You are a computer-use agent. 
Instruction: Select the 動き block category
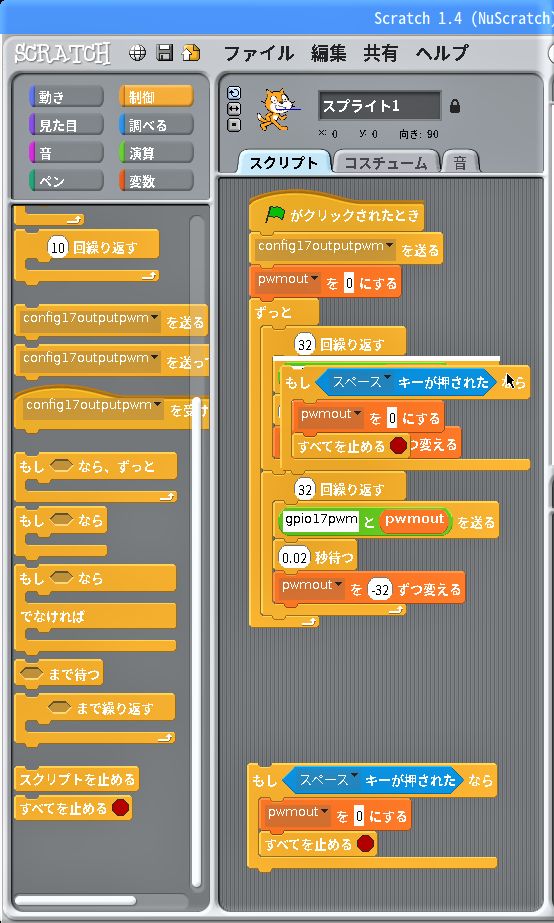pyautogui.click(x=66, y=97)
